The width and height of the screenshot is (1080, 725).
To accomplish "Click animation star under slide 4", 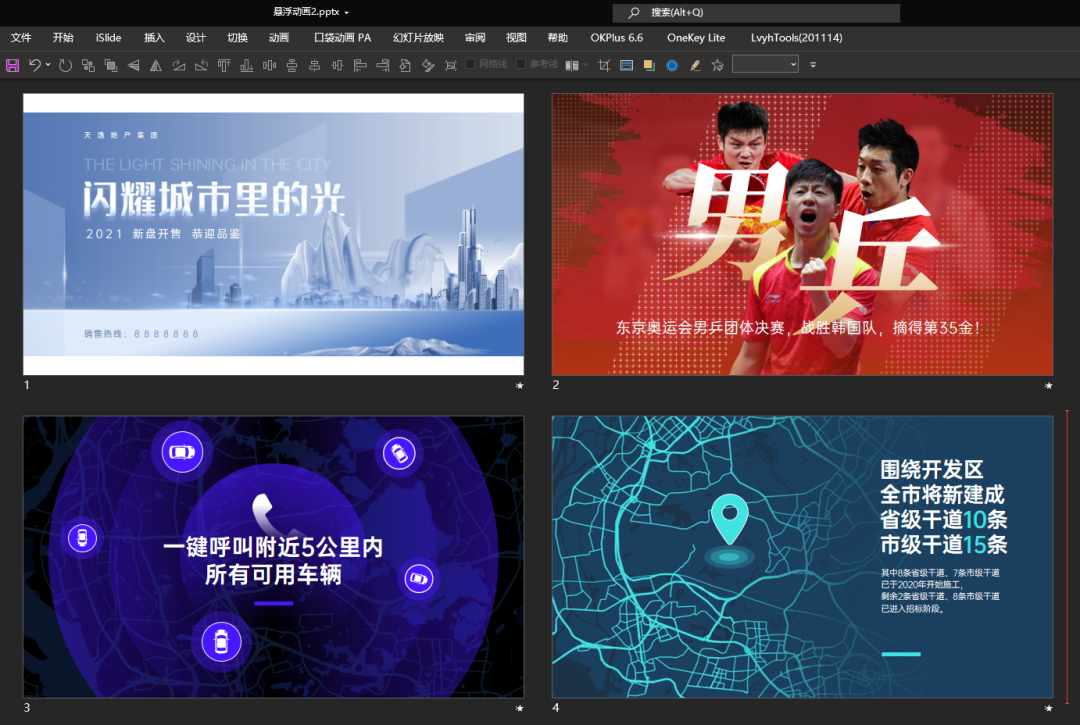I will [1048, 708].
